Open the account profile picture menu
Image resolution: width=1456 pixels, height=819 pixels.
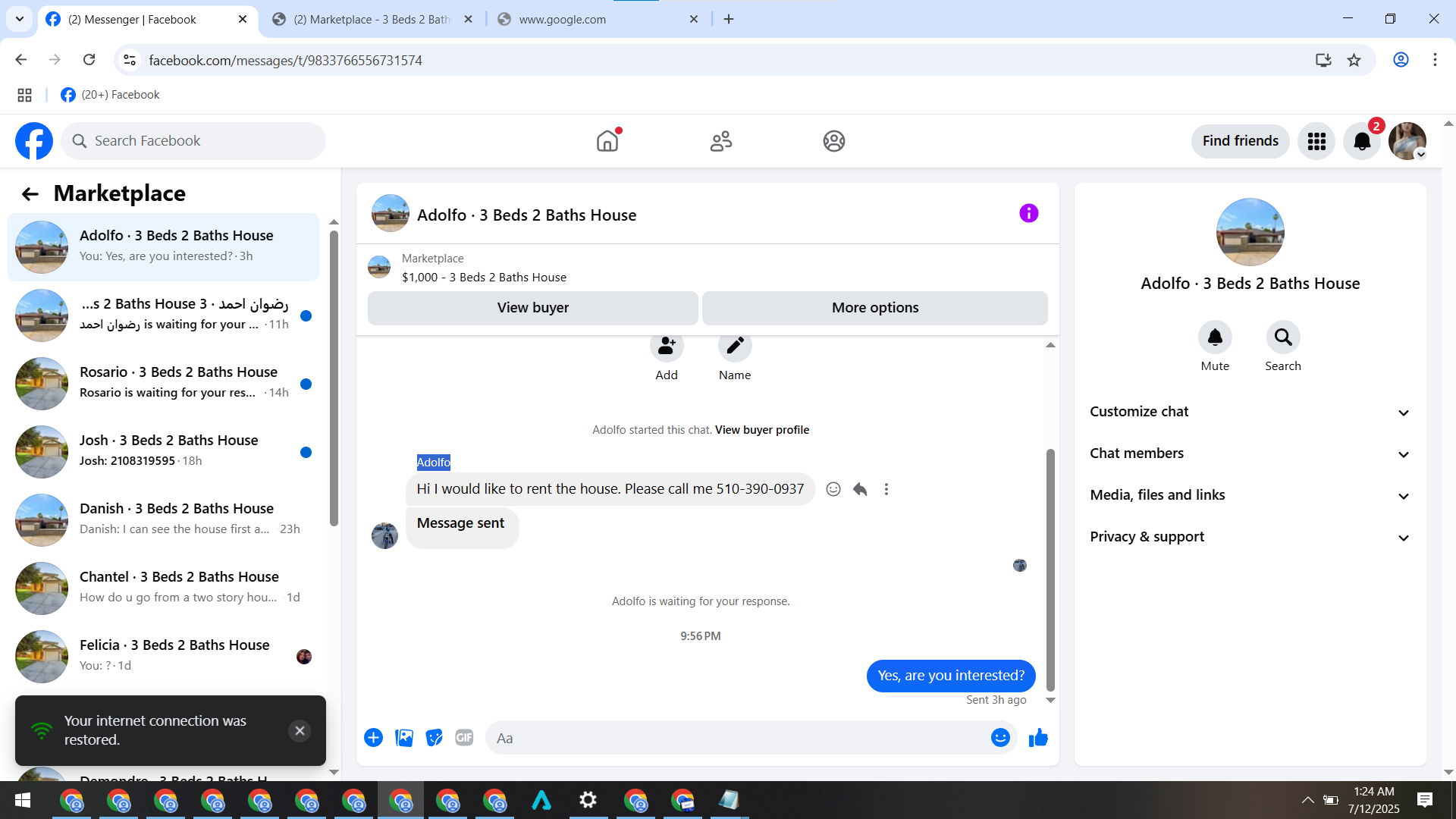coord(1407,141)
